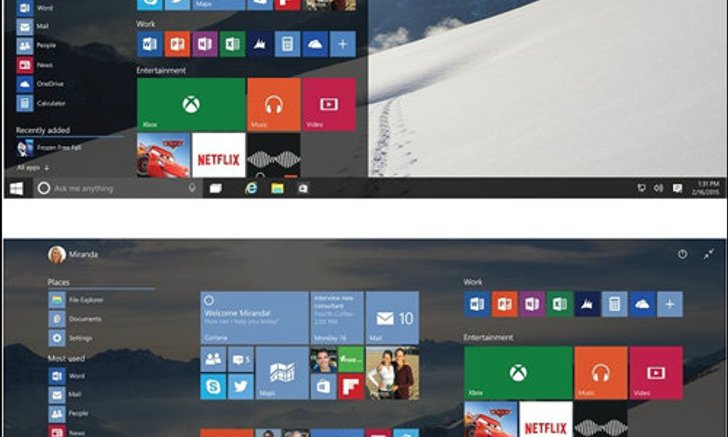728x437 pixels.
Task: Open the messaging tile showing 5
Action: click(240, 359)
